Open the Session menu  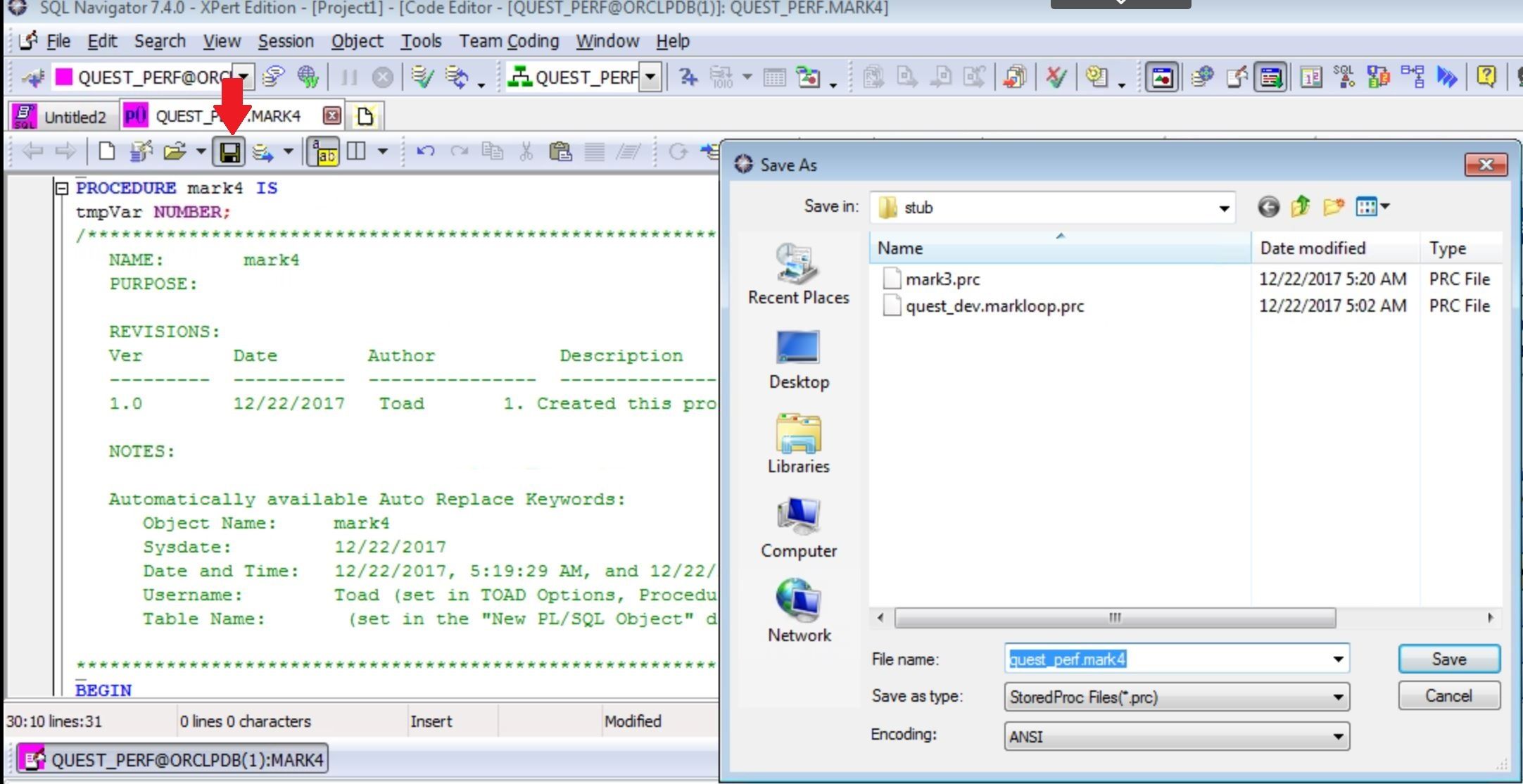[284, 41]
